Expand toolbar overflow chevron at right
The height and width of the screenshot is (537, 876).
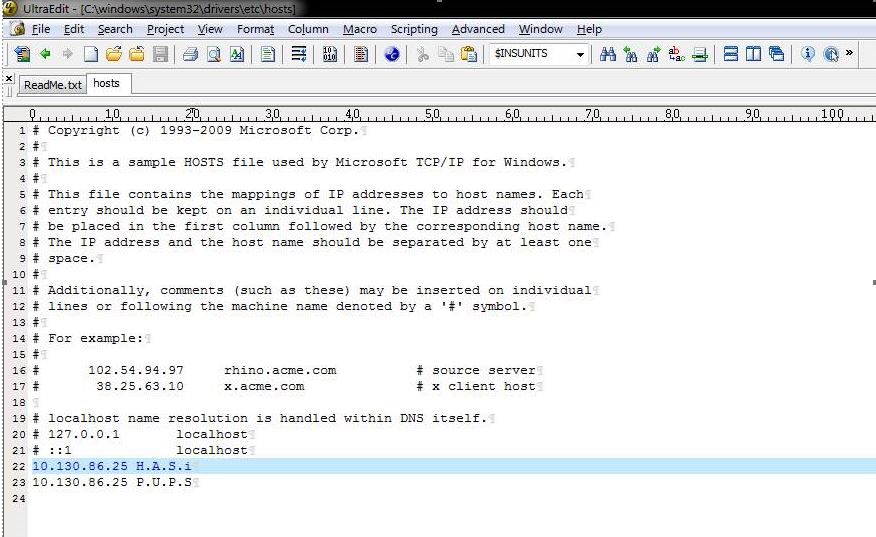851,52
